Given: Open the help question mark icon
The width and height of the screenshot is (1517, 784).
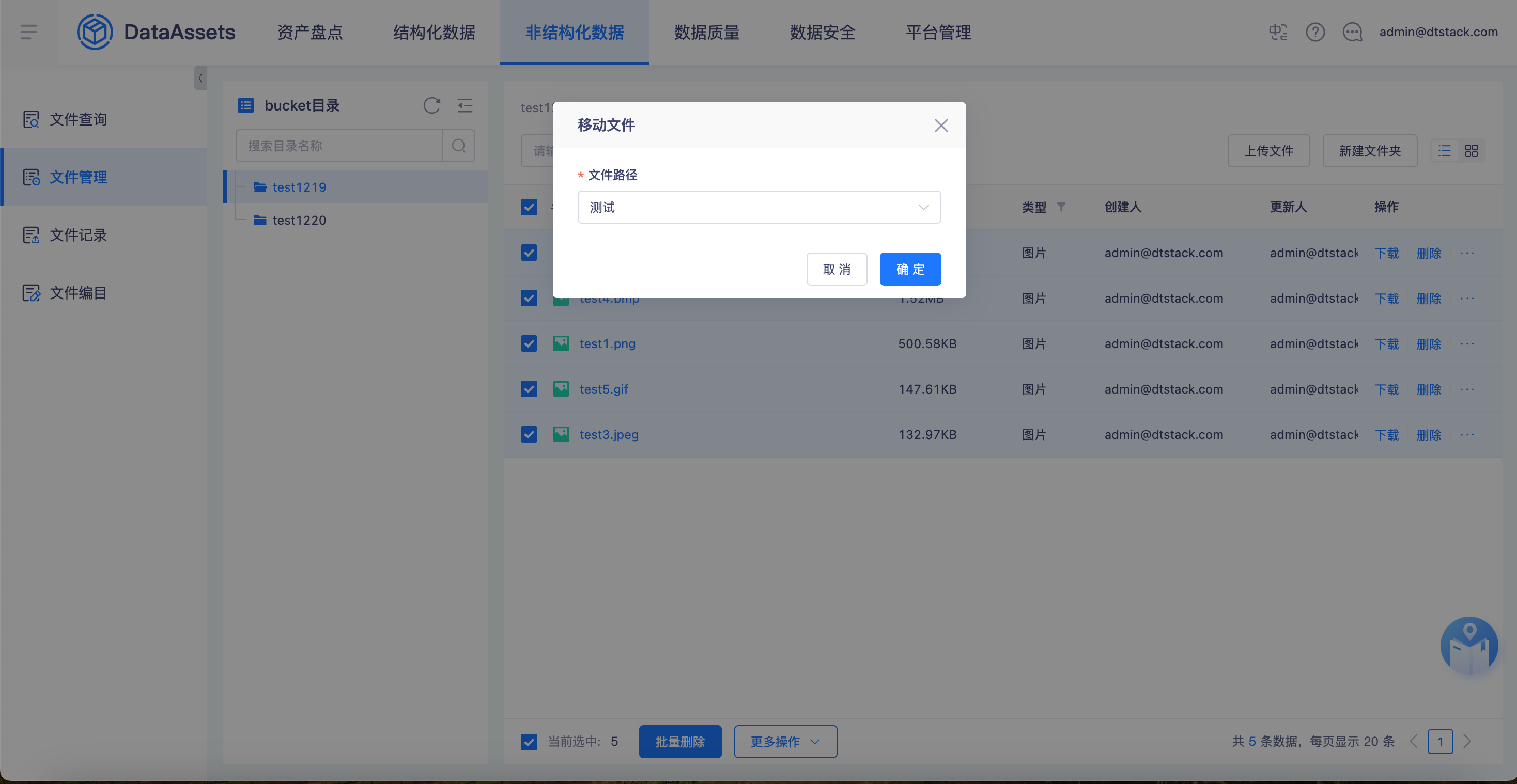Looking at the screenshot, I should [1314, 32].
